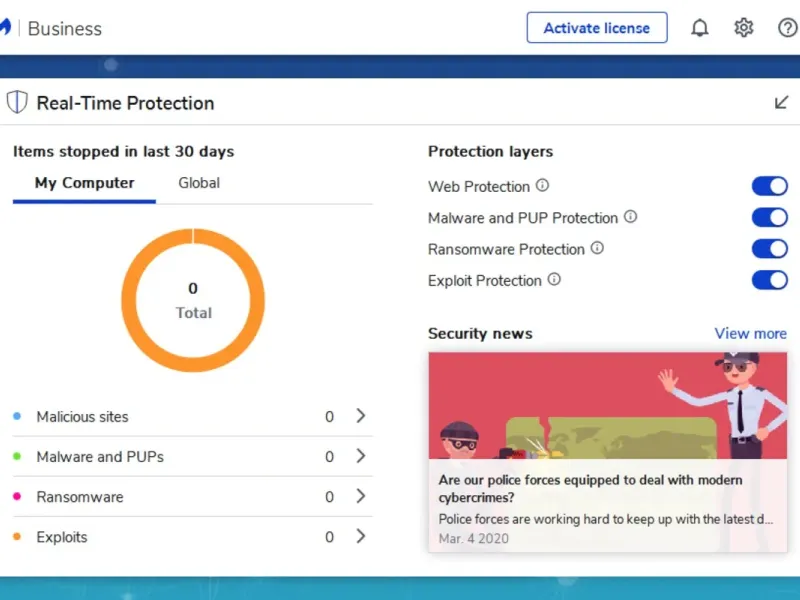This screenshot has height=600, width=800.
Task: Expand the Malware and PUPs chevron
Action: click(361, 456)
